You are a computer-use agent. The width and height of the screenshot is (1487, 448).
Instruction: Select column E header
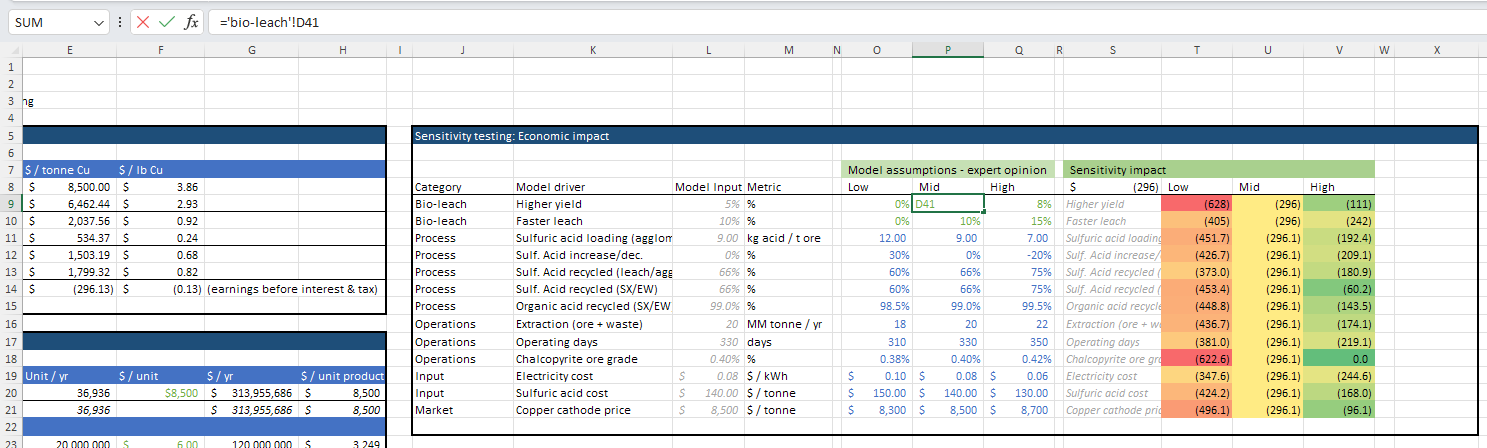[69, 50]
